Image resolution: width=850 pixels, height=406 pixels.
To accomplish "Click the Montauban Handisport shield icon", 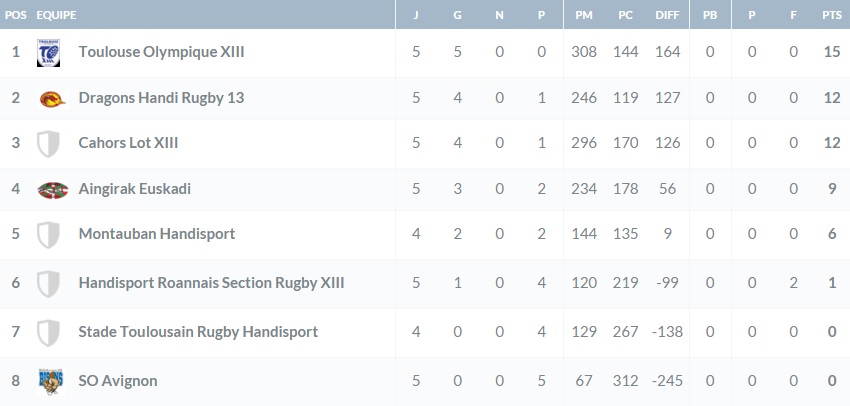I will coord(48,235).
